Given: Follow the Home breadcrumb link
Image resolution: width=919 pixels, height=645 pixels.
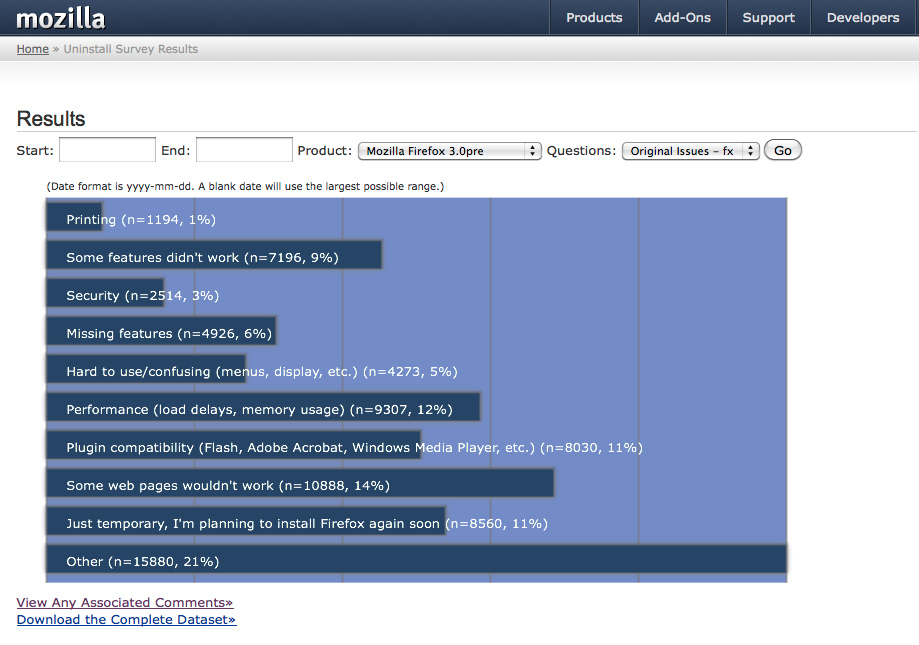Looking at the screenshot, I should point(32,49).
